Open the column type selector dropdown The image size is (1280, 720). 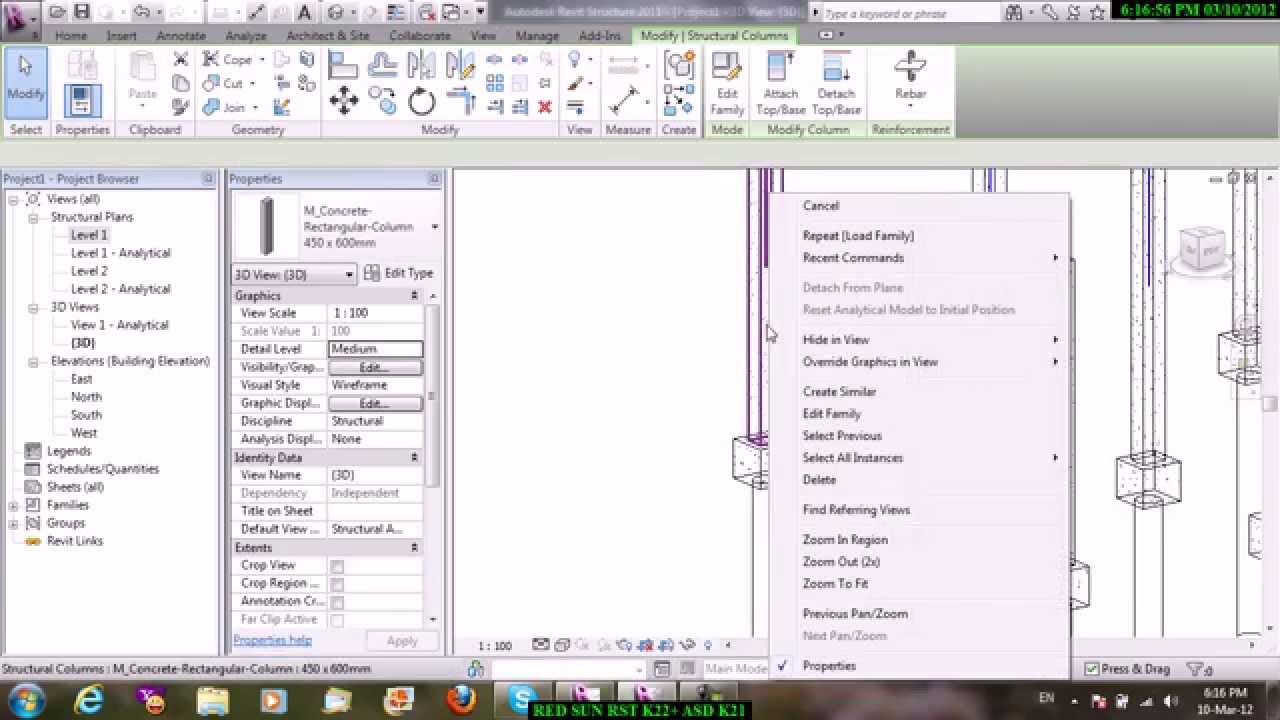pyautogui.click(x=434, y=227)
